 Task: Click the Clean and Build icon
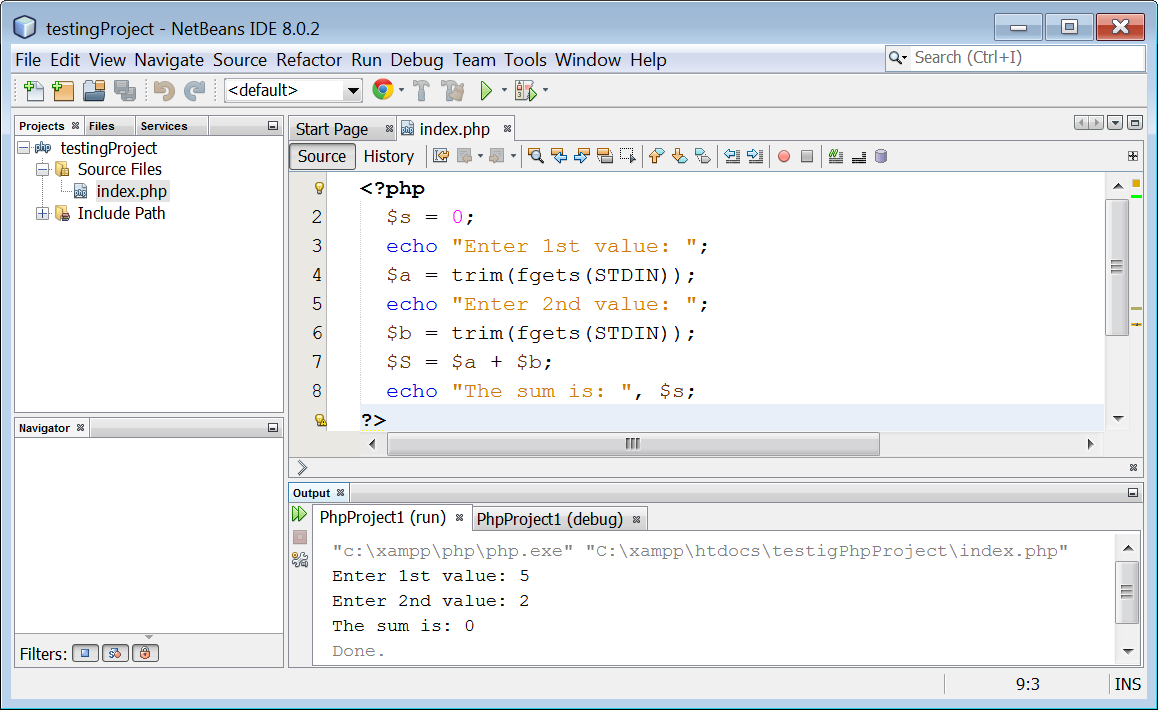click(x=453, y=90)
